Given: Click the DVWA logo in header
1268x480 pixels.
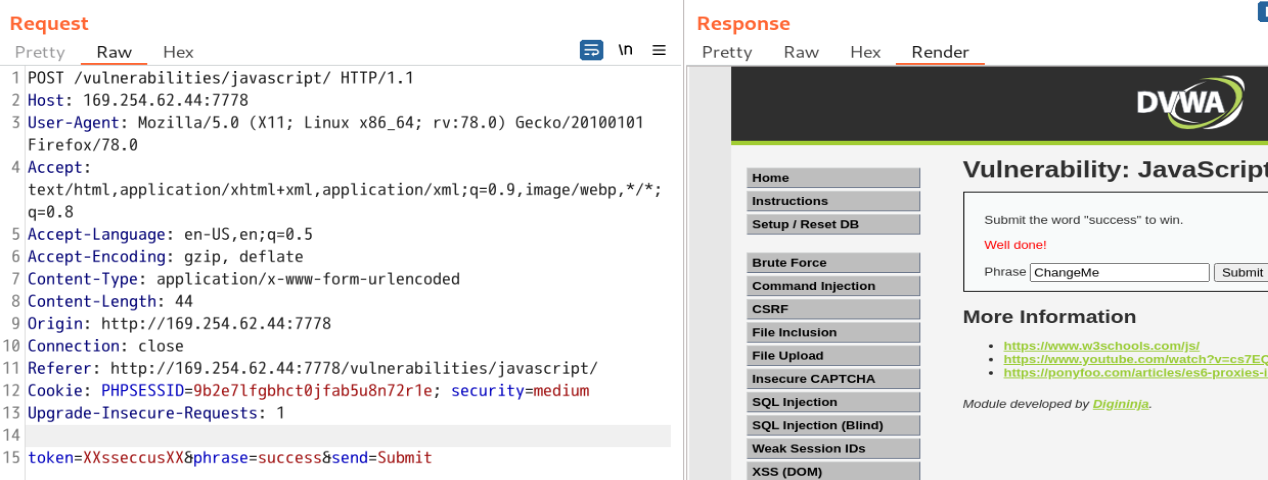Looking at the screenshot, I should point(1189,103).
